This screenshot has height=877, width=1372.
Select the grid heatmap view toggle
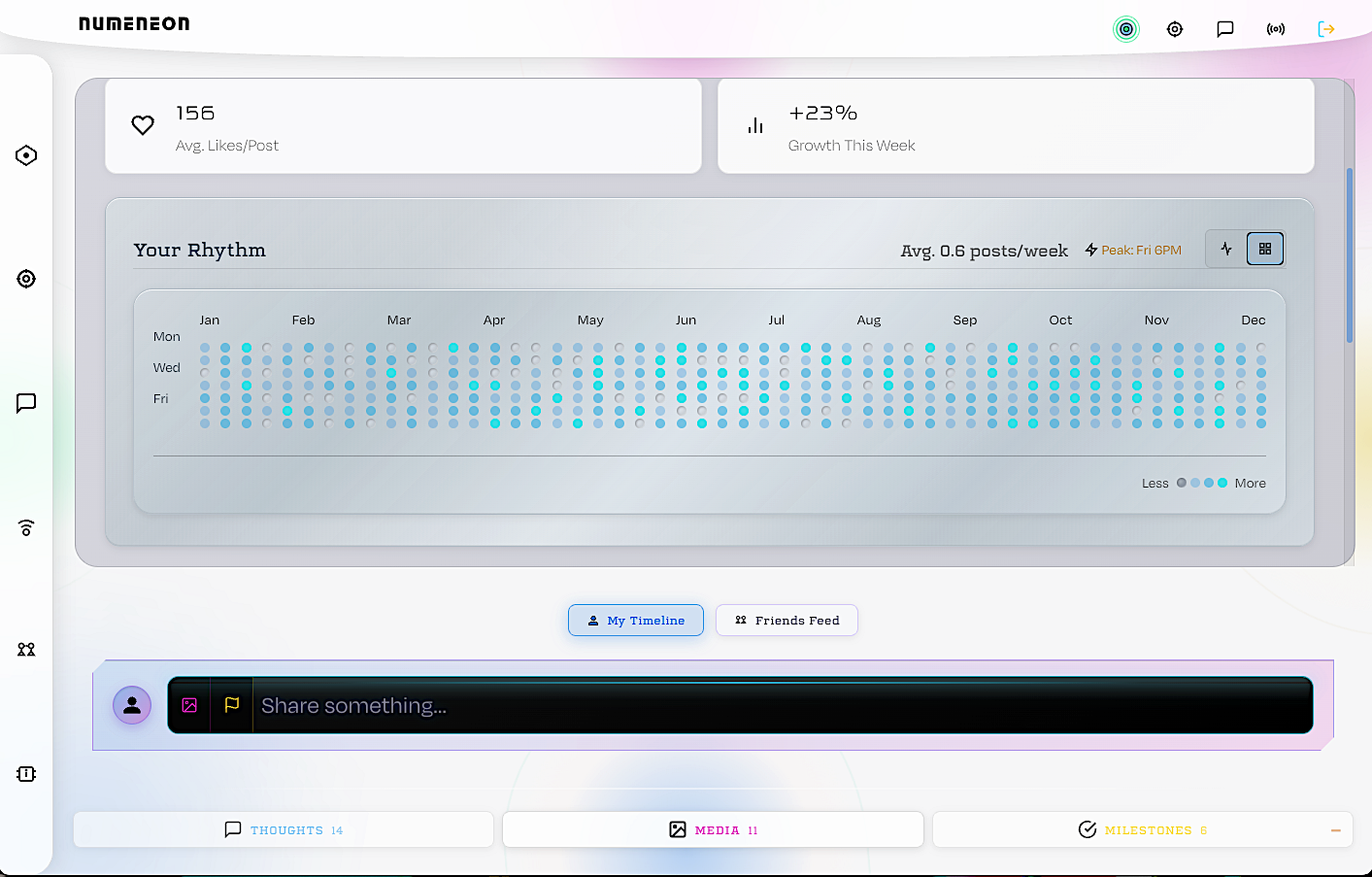1264,249
